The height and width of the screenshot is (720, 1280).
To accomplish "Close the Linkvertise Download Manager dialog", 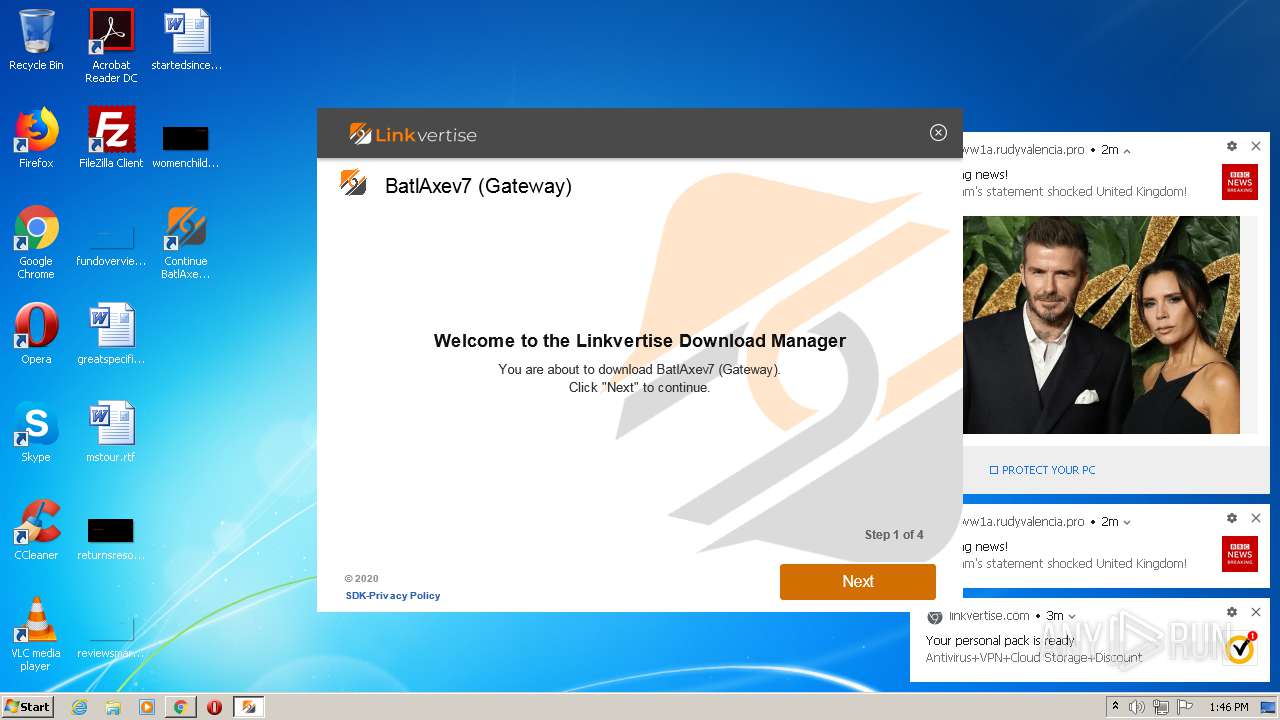I will click(x=938, y=133).
